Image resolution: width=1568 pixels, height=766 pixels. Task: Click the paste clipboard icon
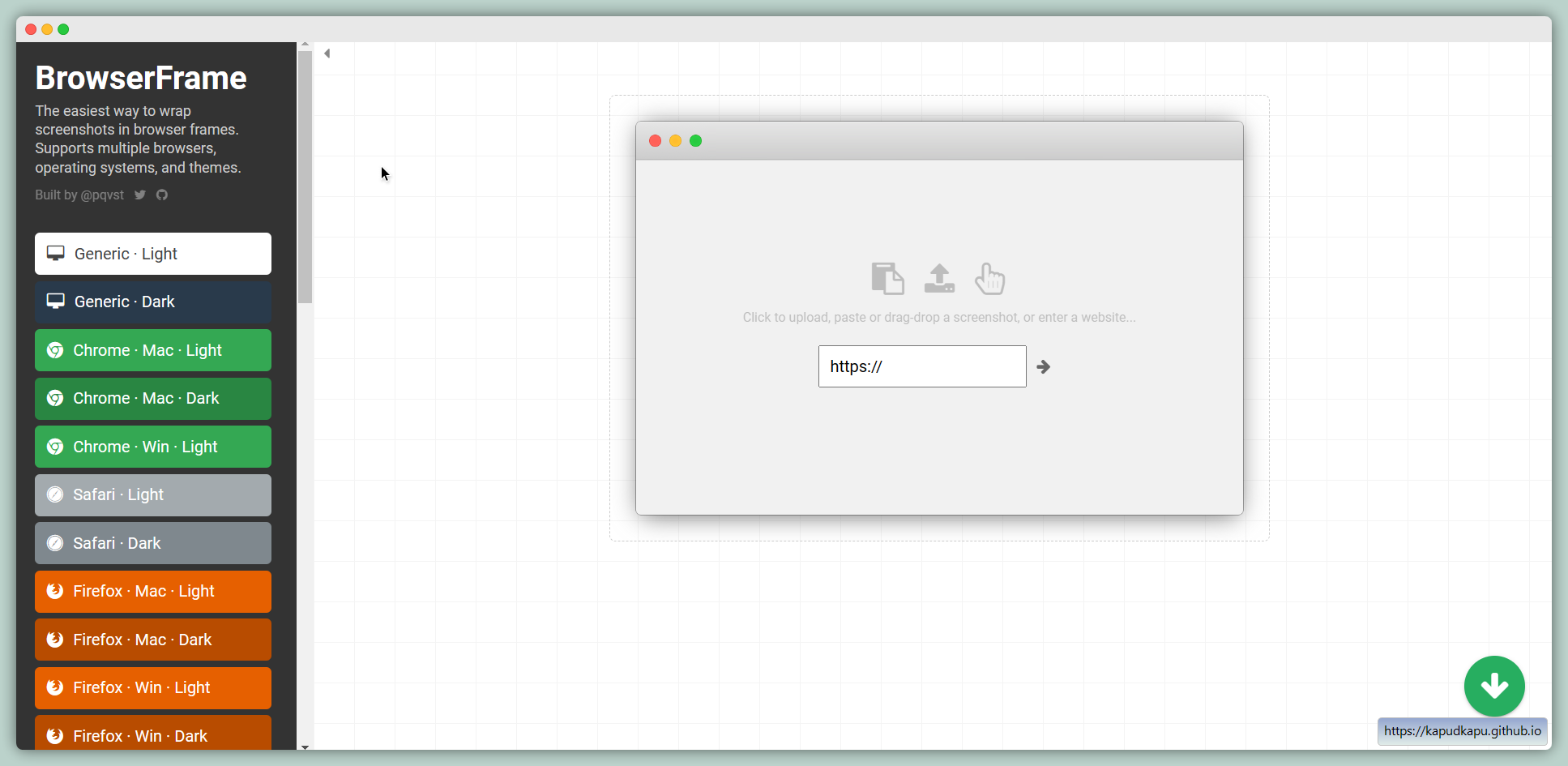(887, 279)
